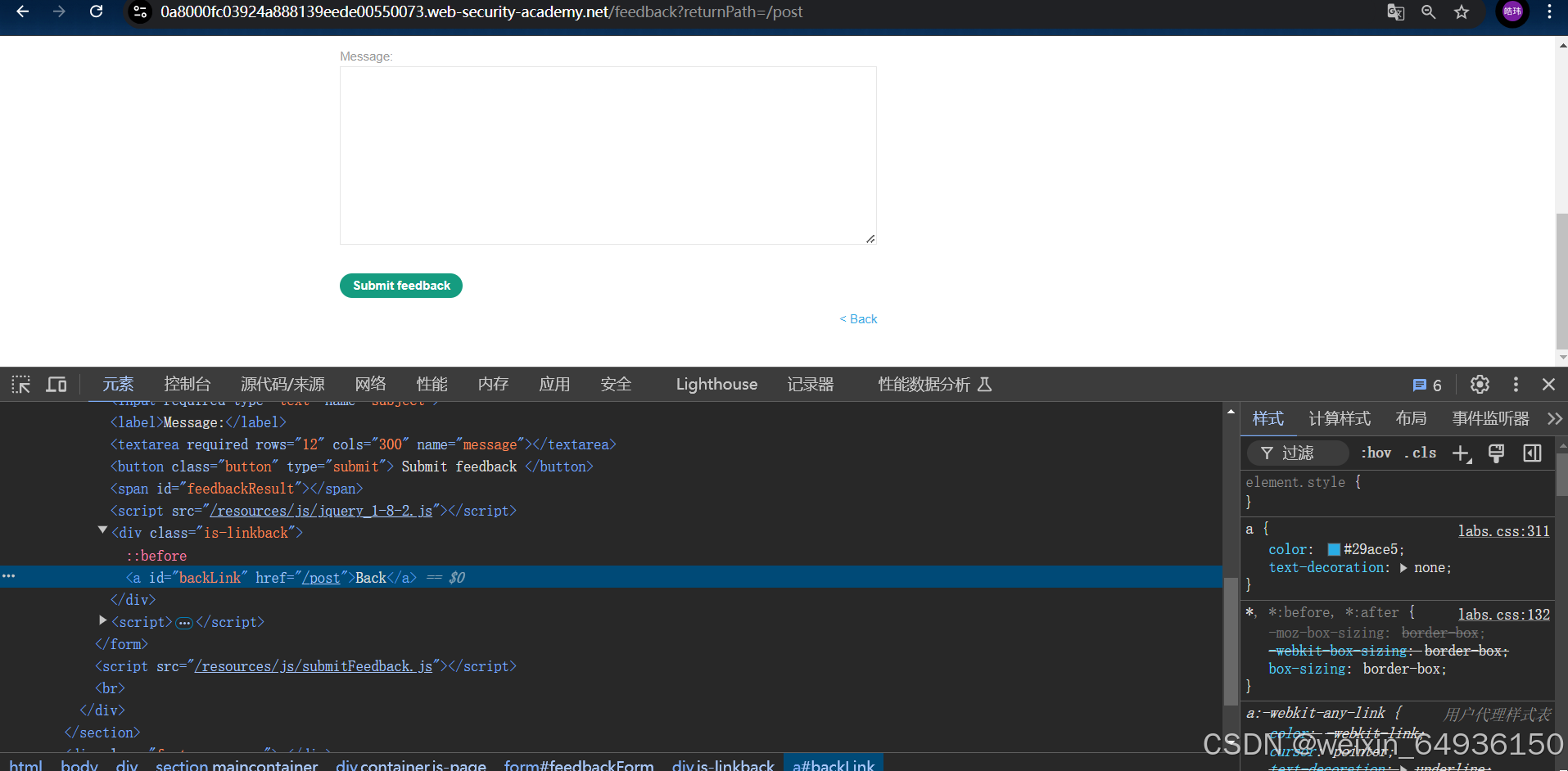Image resolution: width=1568 pixels, height=771 pixels.
Task: Select the 计算样式 Computed tab
Action: pos(1340,418)
